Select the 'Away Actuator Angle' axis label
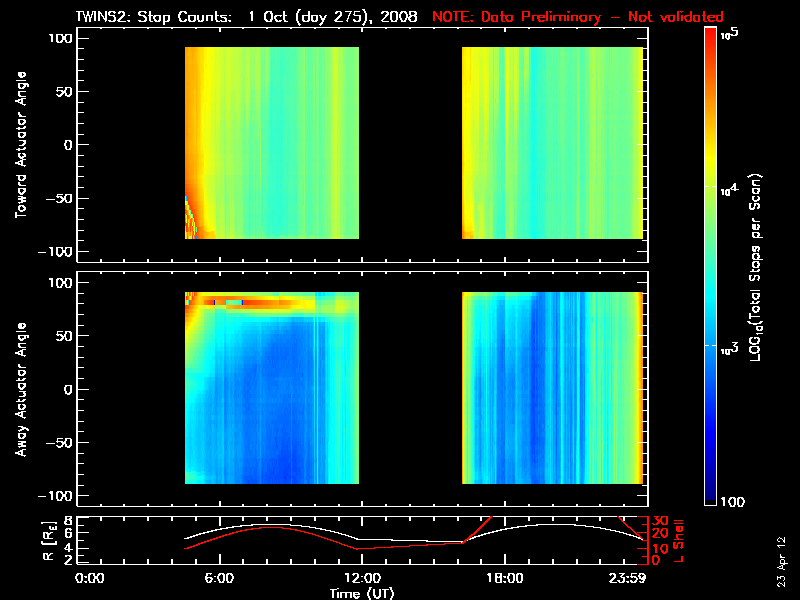Image resolution: width=800 pixels, height=600 pixels. (19, 389)
